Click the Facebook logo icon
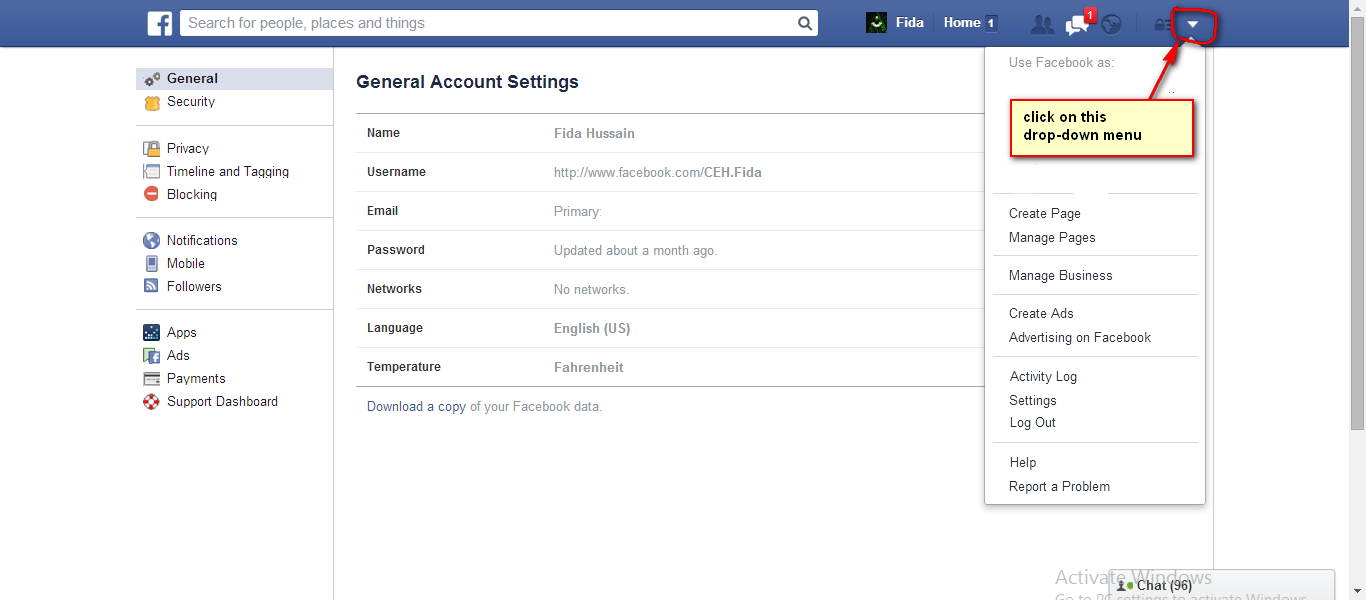The width and height of the screenshot is (1366, 600). tap(160, 23)
